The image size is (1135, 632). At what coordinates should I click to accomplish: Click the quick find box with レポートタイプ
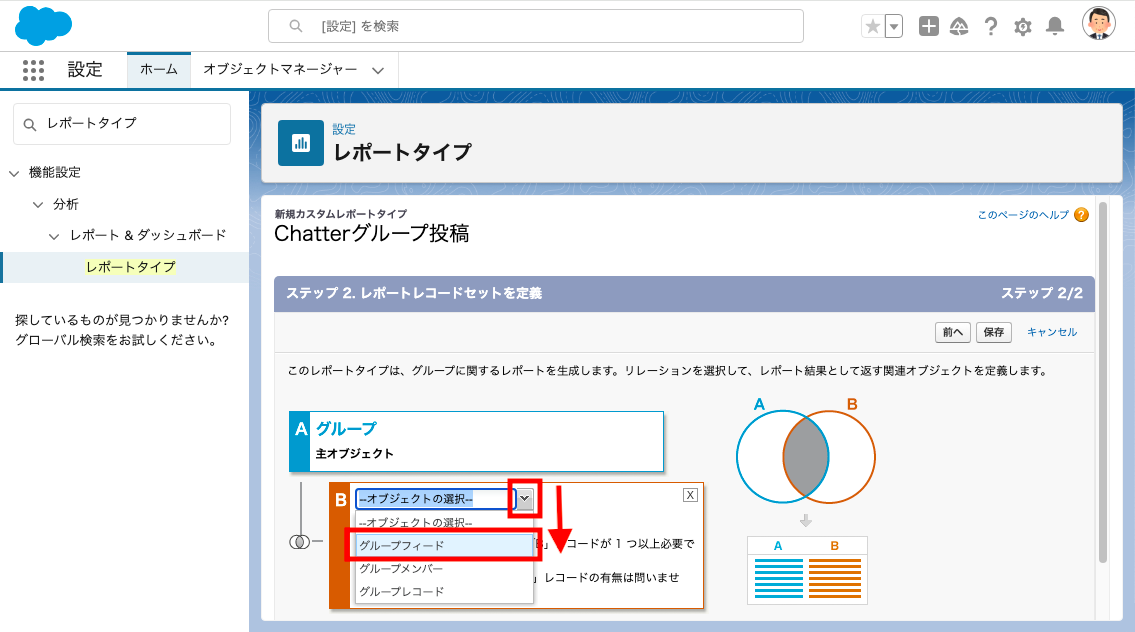coord(122,124)
